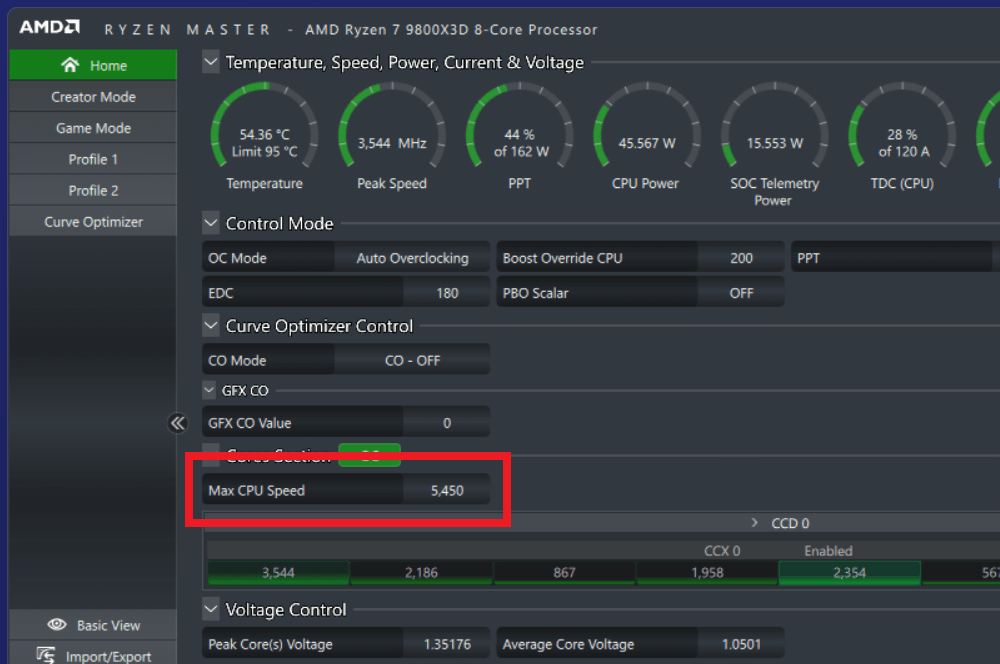Collapse Temperature, Speed, Power section
This screenshot has width=1000, height=664.
[x=210, y=62]
